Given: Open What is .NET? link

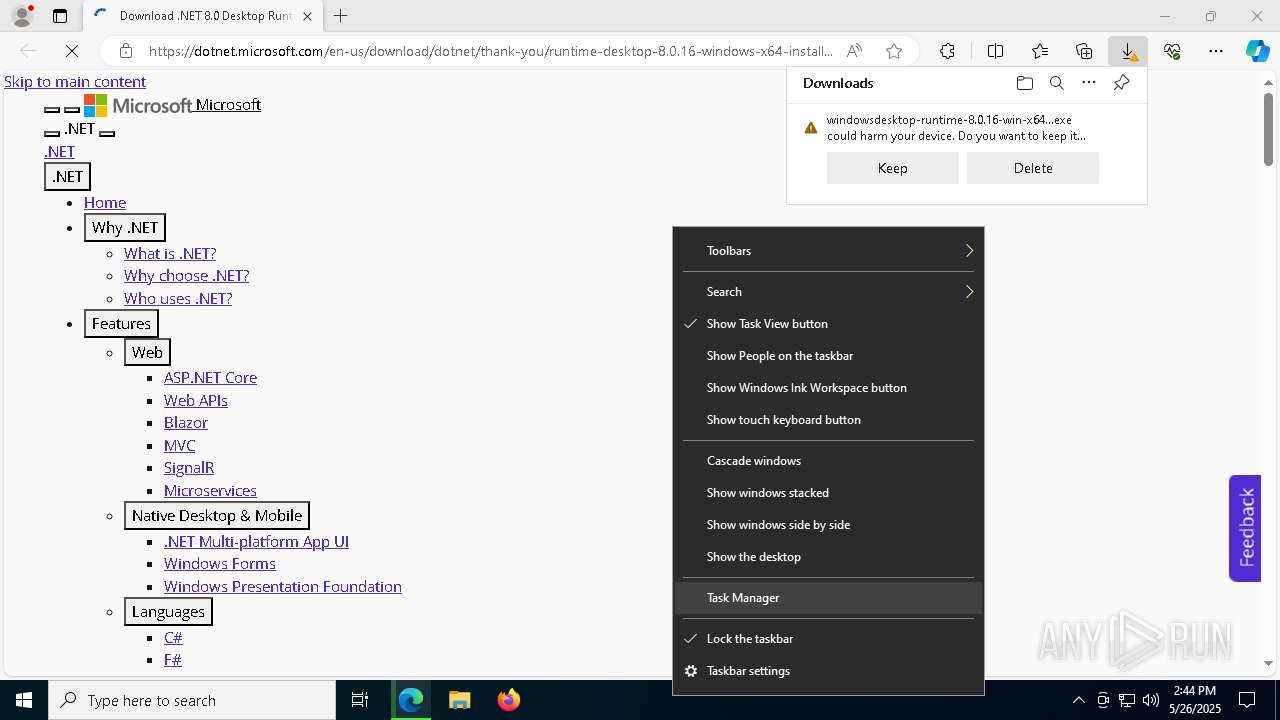Looking at the screenshot, I should (170, 254).
